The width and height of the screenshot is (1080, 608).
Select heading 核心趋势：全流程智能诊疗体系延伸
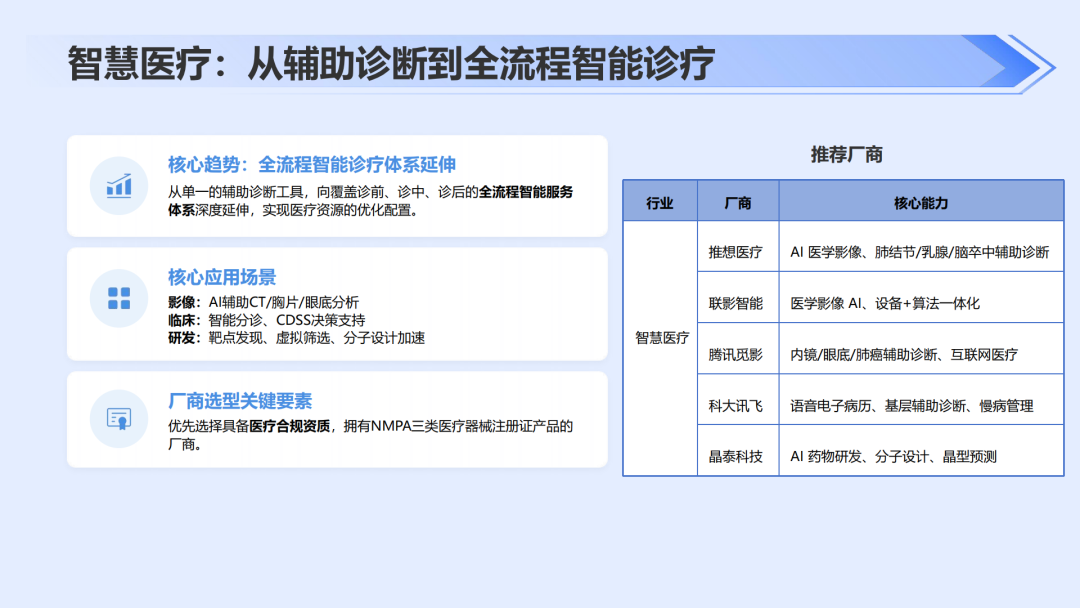click(x=311, y=165)
